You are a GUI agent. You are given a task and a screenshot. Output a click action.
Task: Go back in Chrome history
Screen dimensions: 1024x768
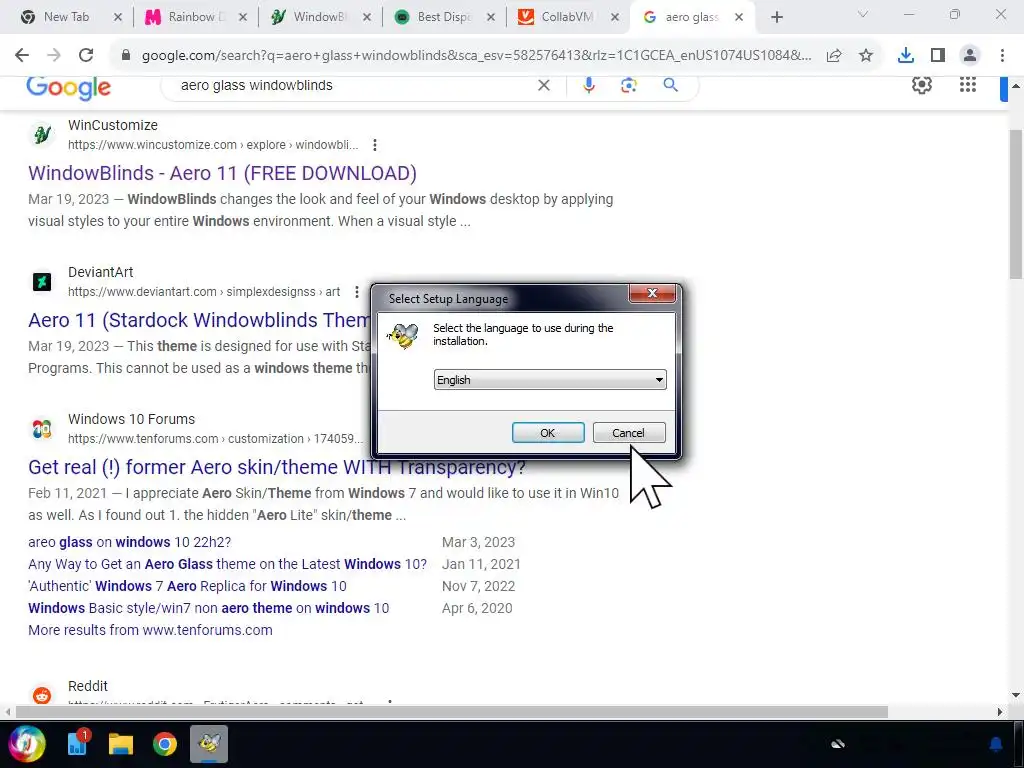22,55
